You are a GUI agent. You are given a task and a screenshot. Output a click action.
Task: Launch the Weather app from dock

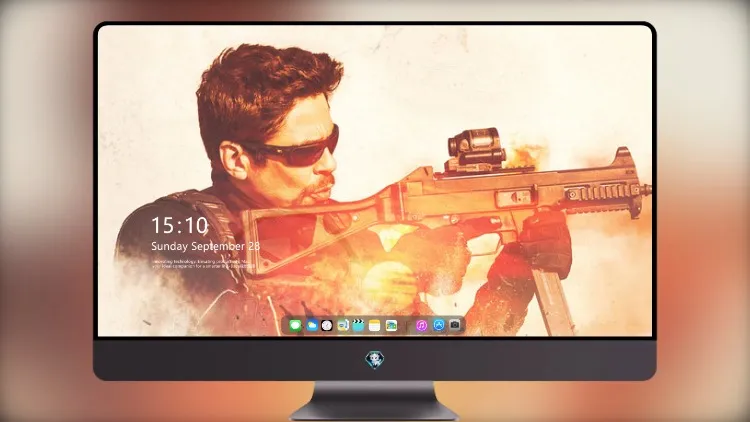(311, 326)
